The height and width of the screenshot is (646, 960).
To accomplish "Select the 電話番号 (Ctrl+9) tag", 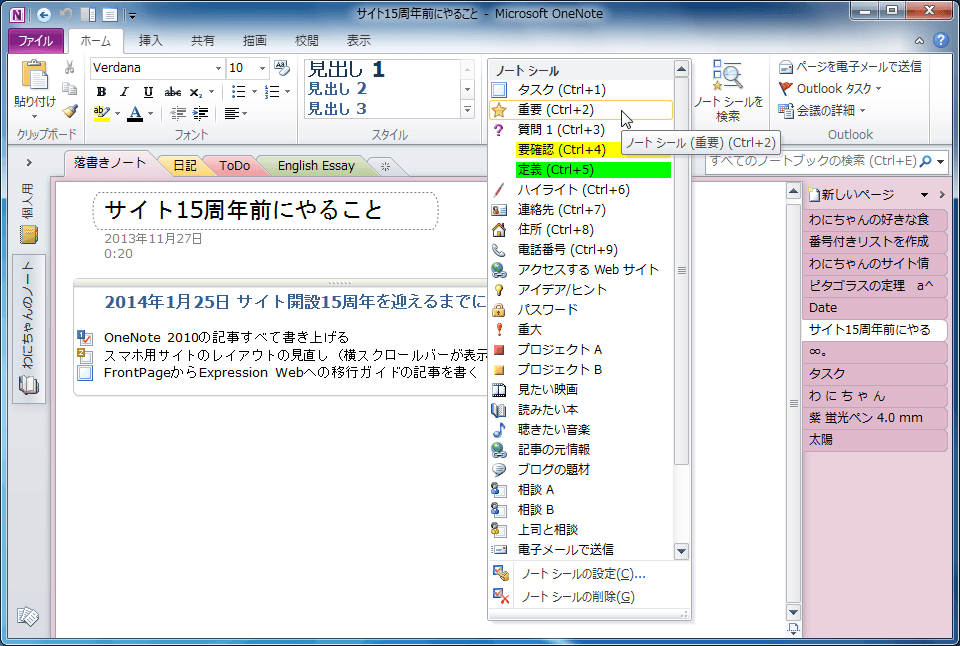I will 580,250.
